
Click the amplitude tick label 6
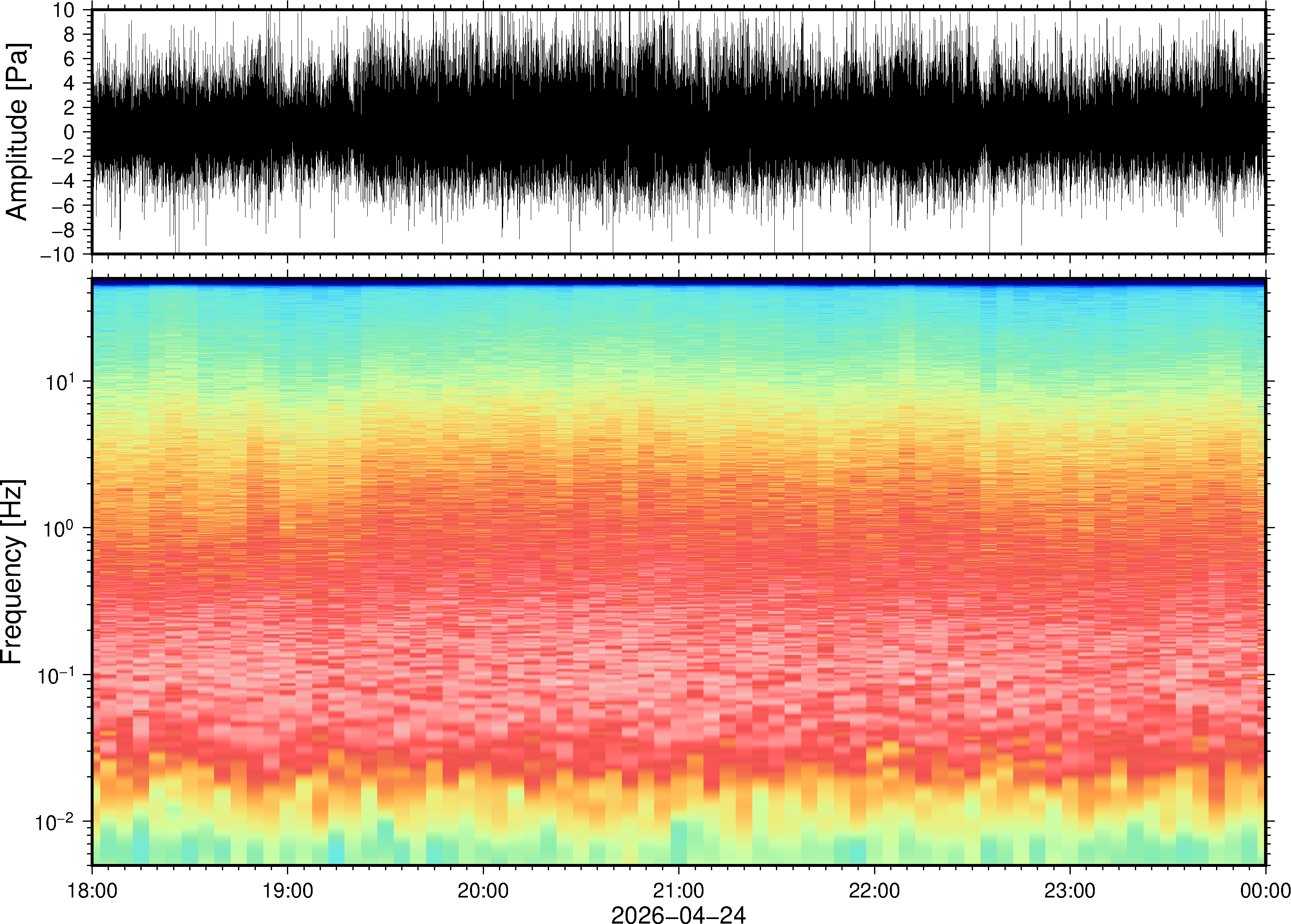(70, 59)
